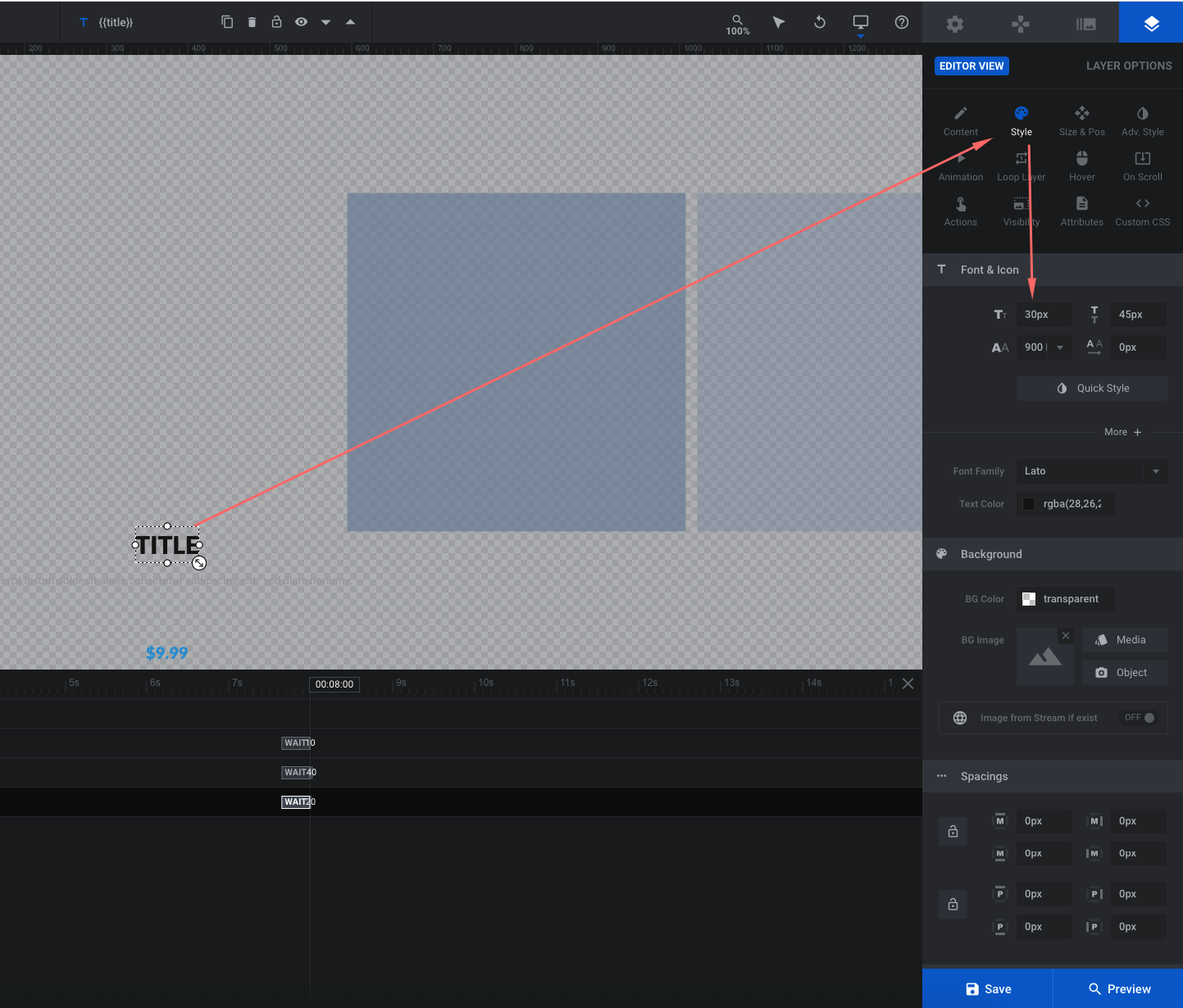Toggle margin link lock icon
This screenshot has height=1008, width=1183.
tap(953, 832)
